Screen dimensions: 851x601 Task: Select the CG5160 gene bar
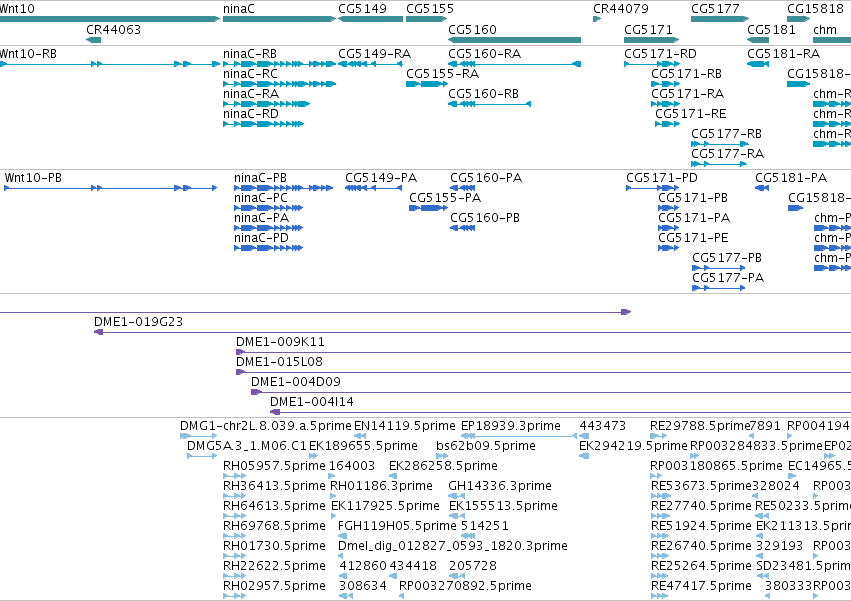[515, 40]
